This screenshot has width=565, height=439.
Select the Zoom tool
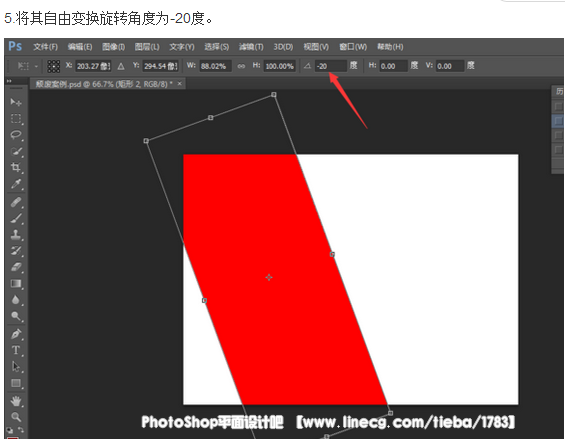point(16,417)
